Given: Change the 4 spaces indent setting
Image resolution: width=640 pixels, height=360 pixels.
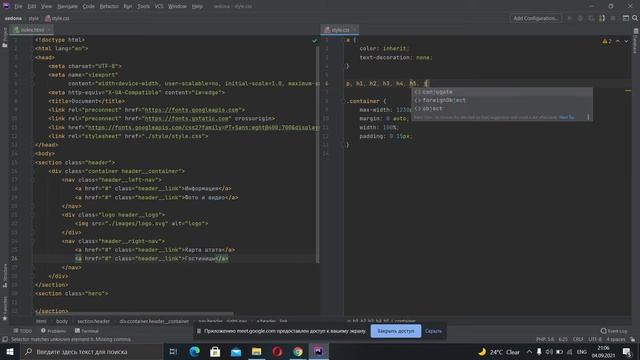Looking at the screenshot, I should [x=616, y=340].
